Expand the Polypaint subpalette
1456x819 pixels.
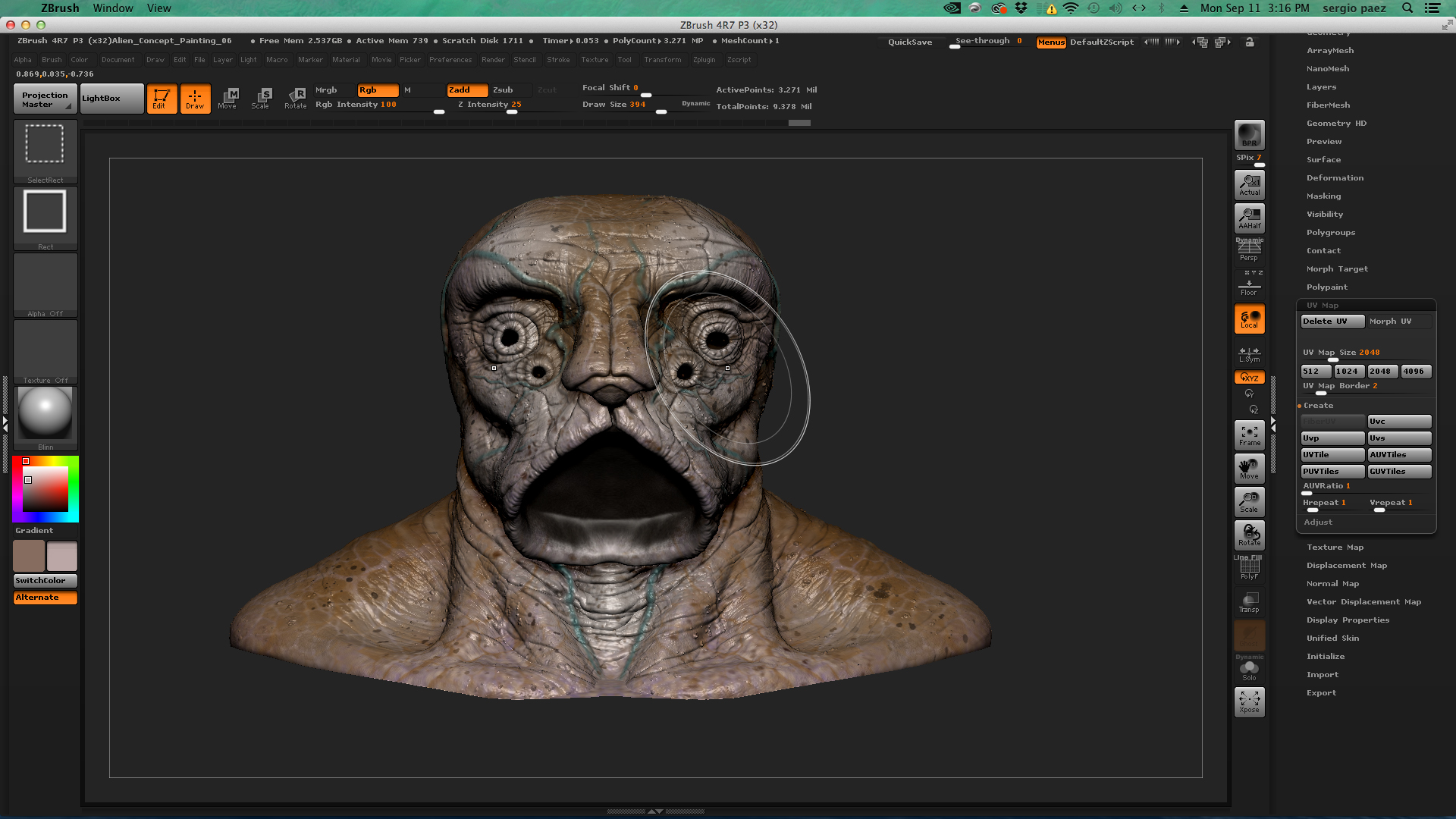pyautogui.click(x=1326, y=287)
